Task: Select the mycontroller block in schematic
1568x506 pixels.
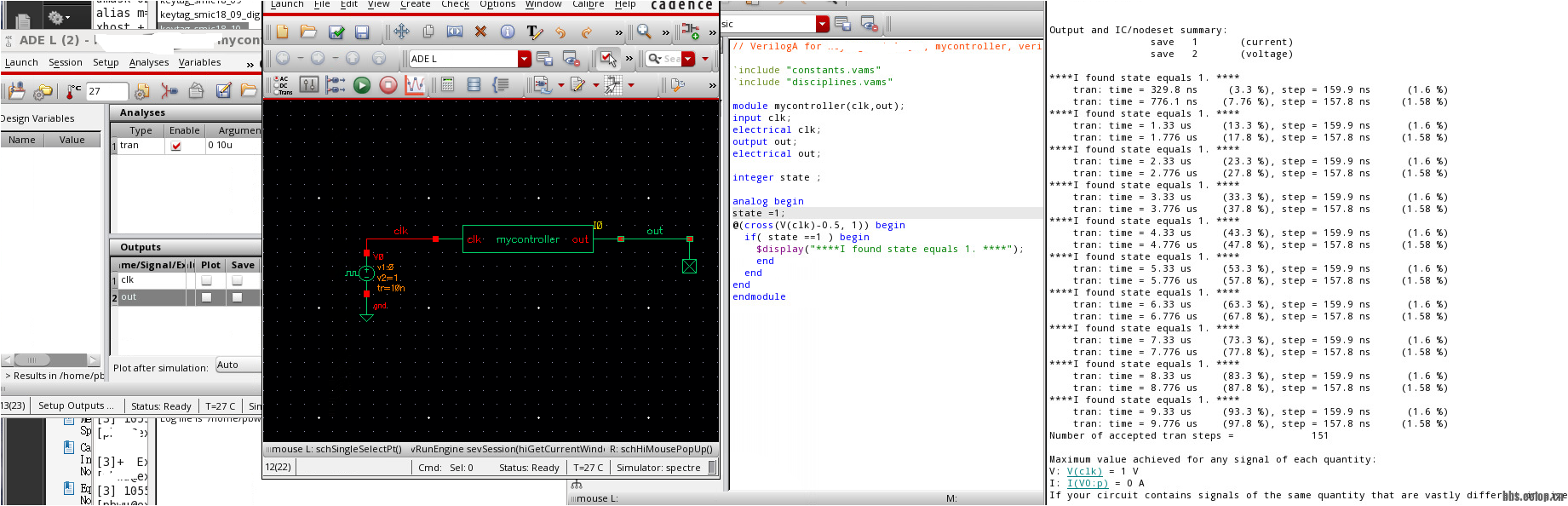Action: pyautogui.click(x=528, y=239)
